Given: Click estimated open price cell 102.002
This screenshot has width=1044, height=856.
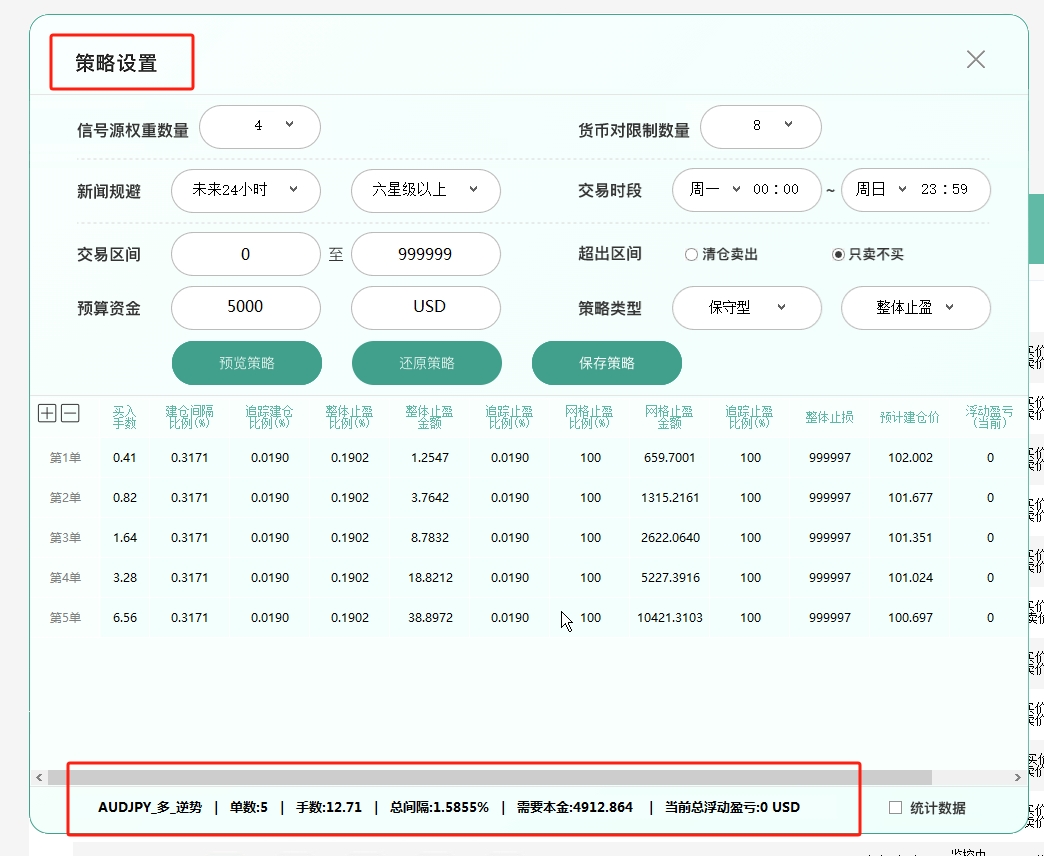Looking at the screenshot, I should point(910,458).
